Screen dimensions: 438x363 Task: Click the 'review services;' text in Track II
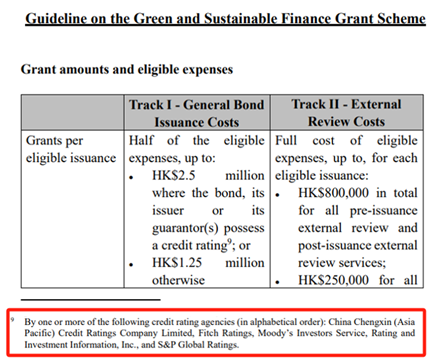point(342,263)
